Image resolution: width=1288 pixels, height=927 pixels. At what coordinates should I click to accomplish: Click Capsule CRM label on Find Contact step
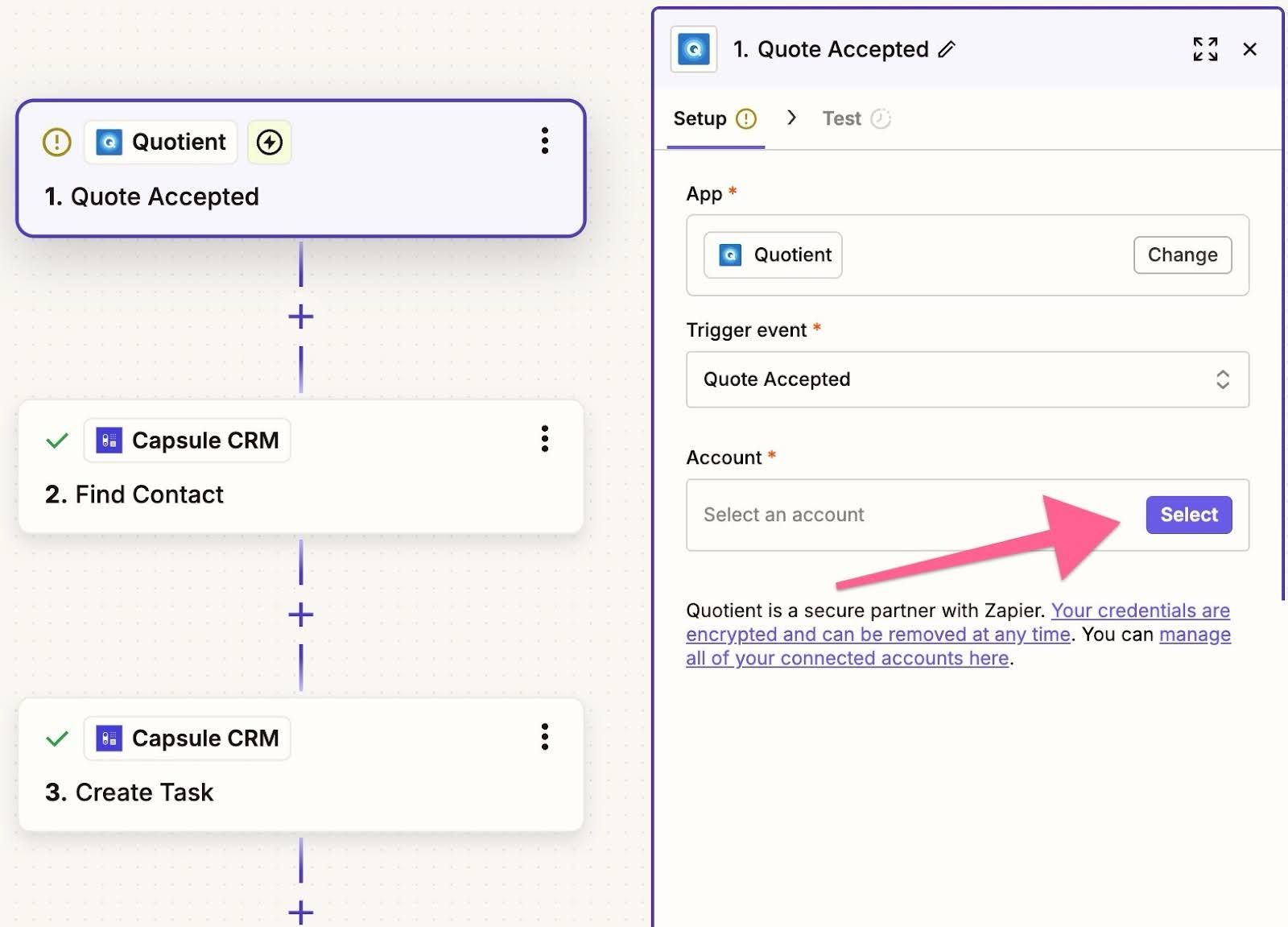coord(205,441)
